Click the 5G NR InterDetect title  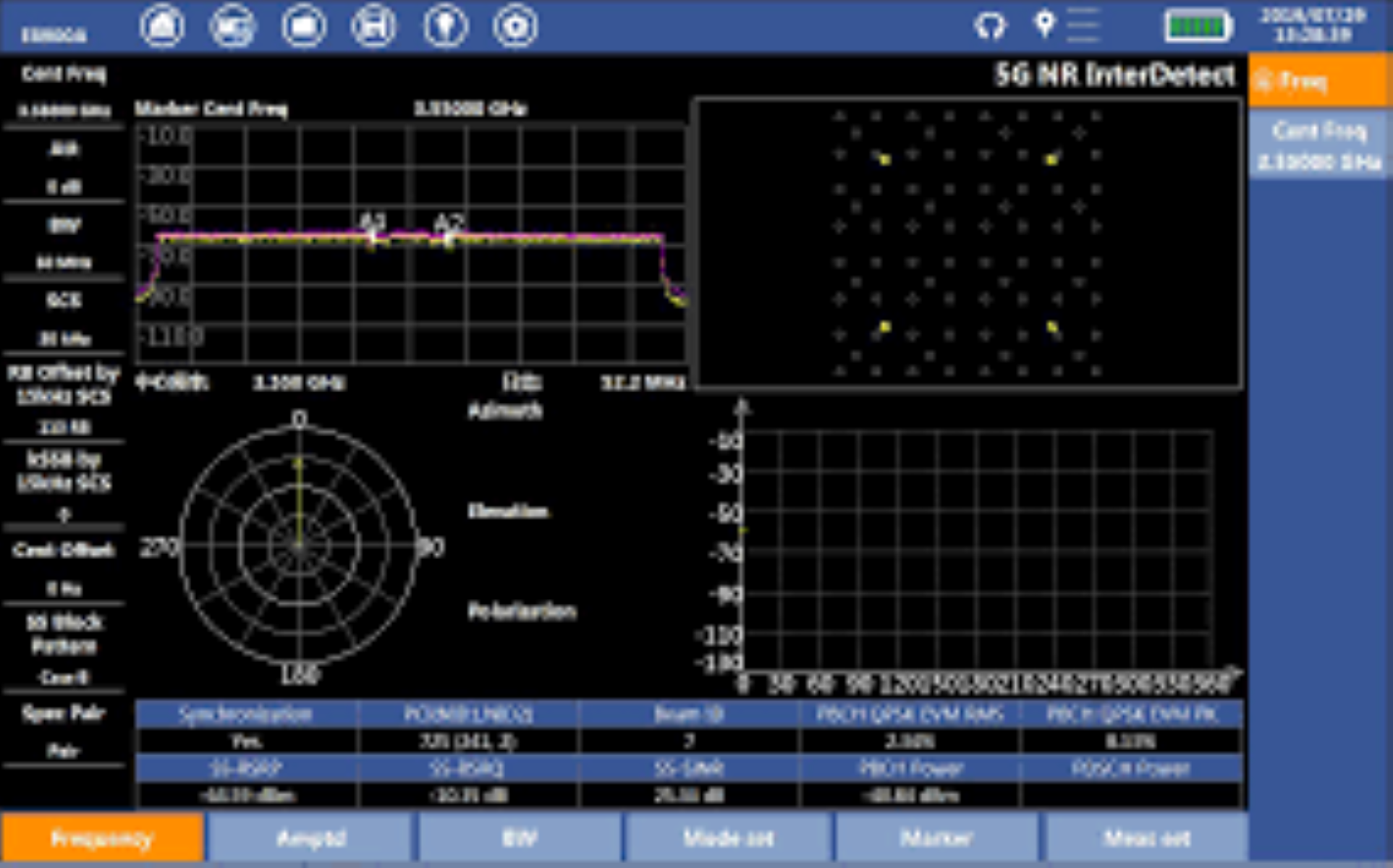click(1115, 75)
